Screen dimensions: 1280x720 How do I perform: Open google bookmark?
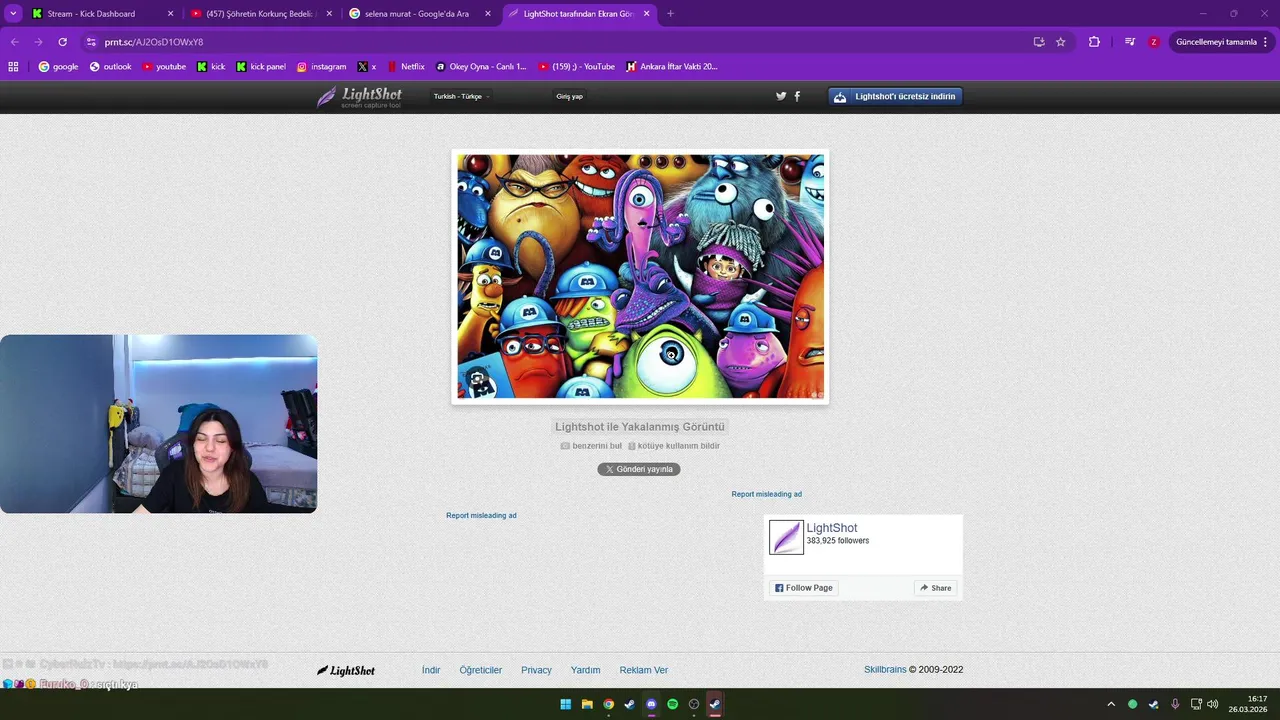(x=58, y=67)
